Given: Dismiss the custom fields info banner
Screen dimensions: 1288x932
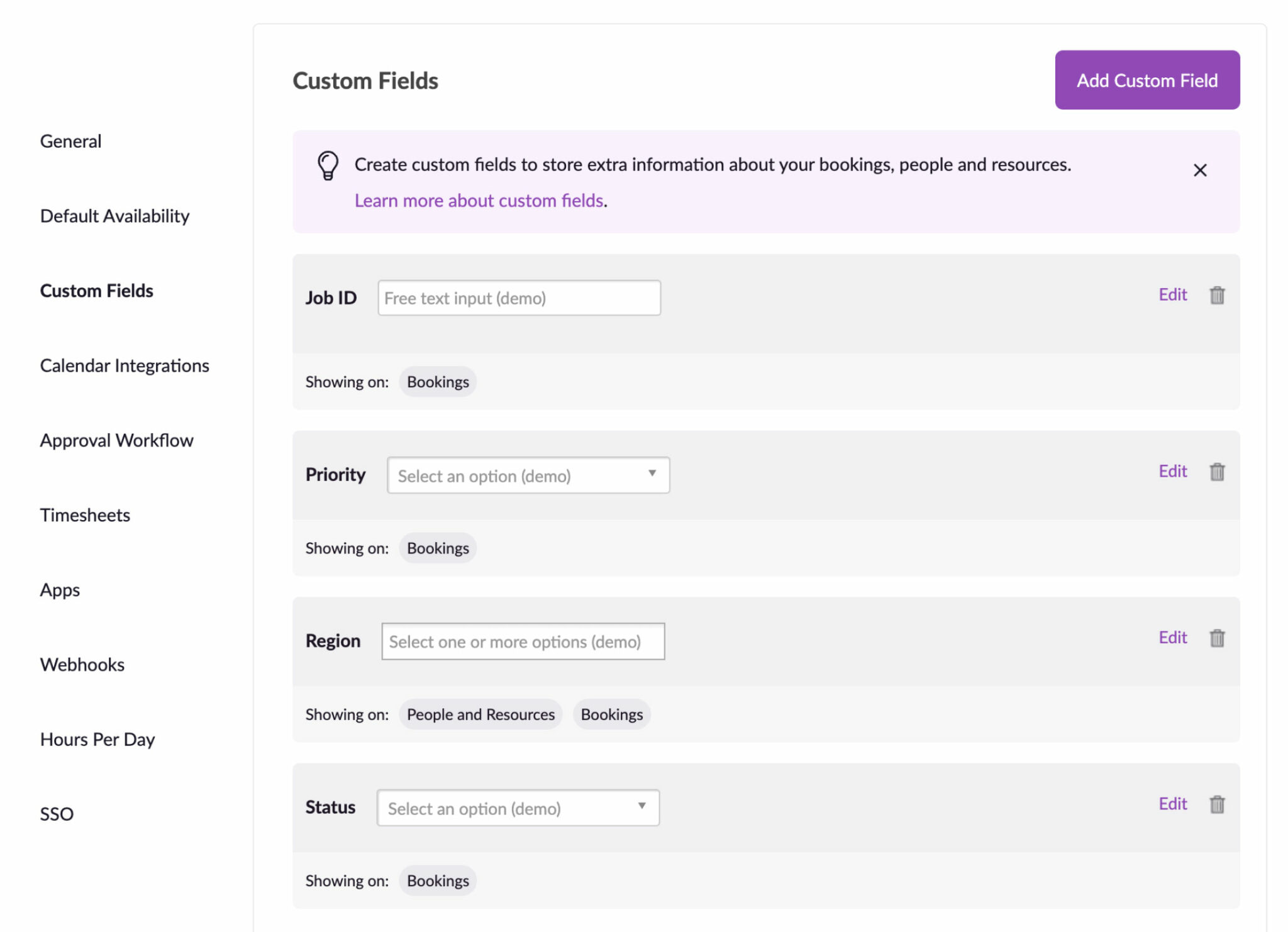Looking at the screenshot, I should coord(1200,170).
